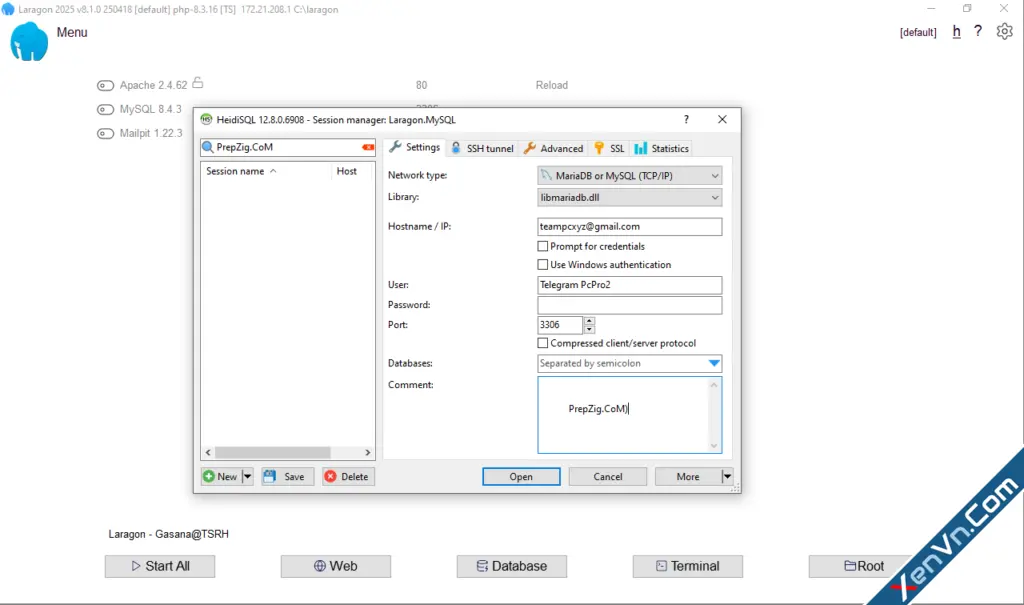The image size is (1024, 605).
Task: Toggle the Apache 2.4.62 service switch
Action: pos(105,86)
